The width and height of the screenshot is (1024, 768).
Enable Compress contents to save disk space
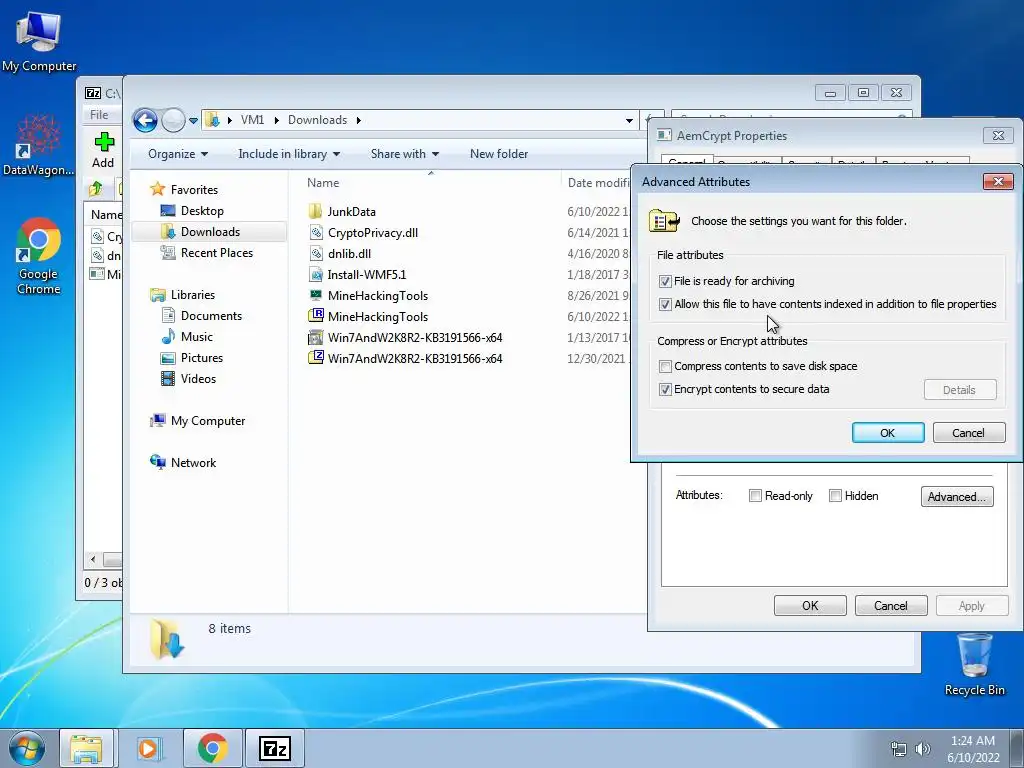pyautogui.click(x=665, y=366)
